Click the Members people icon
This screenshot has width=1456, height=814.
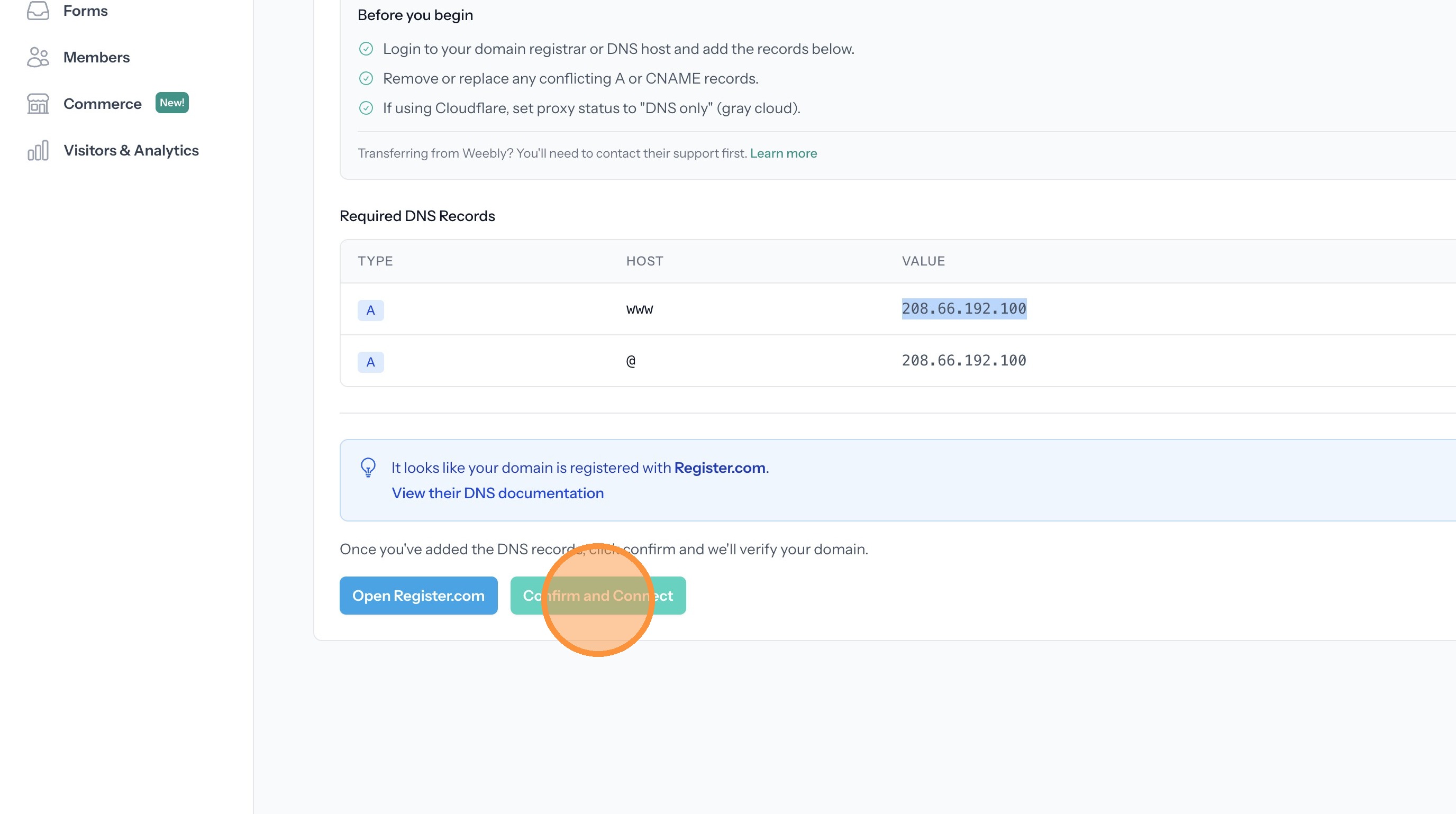click(x=38, y=57)
